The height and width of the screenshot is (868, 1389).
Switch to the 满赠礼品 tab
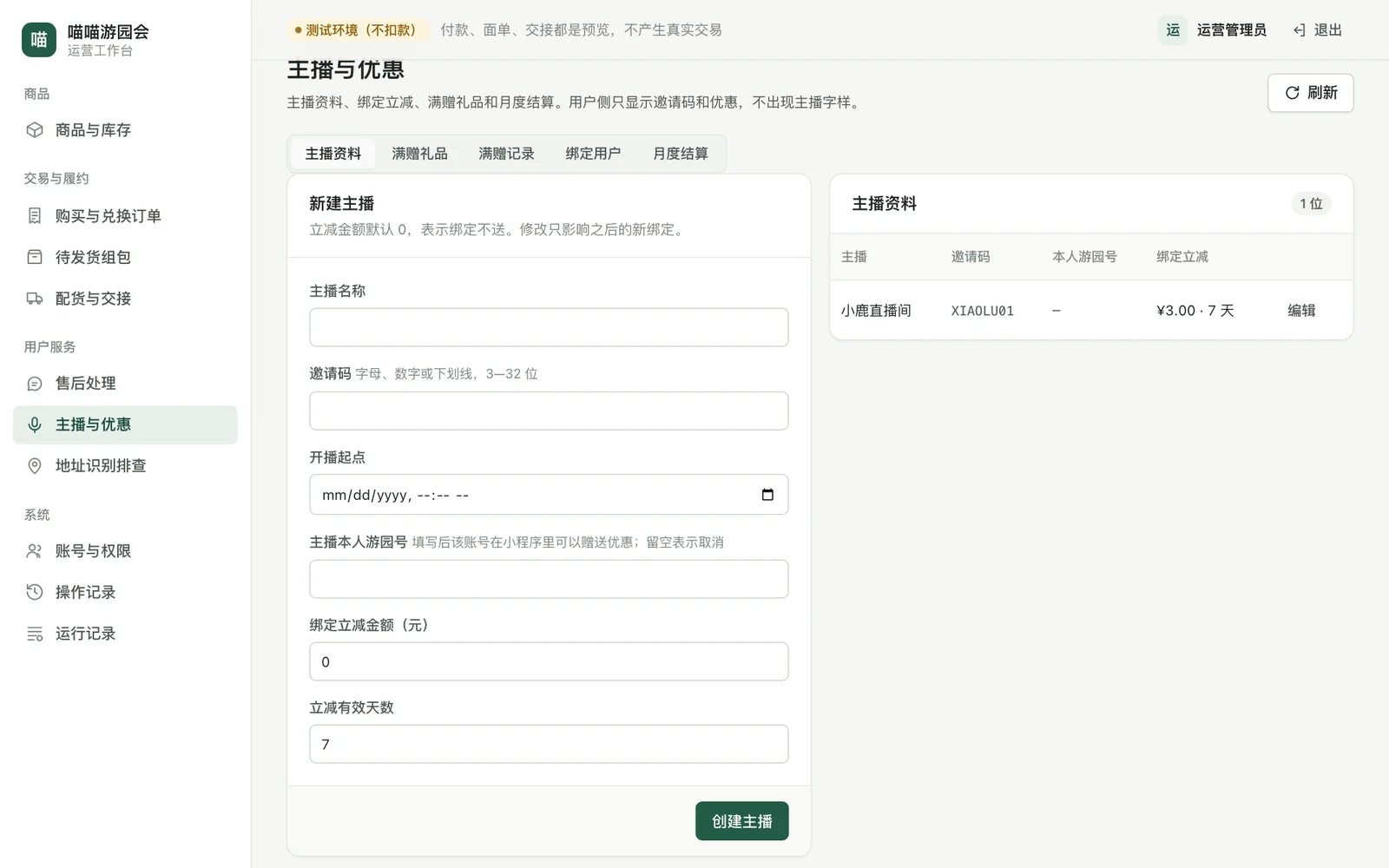point(419,154)
